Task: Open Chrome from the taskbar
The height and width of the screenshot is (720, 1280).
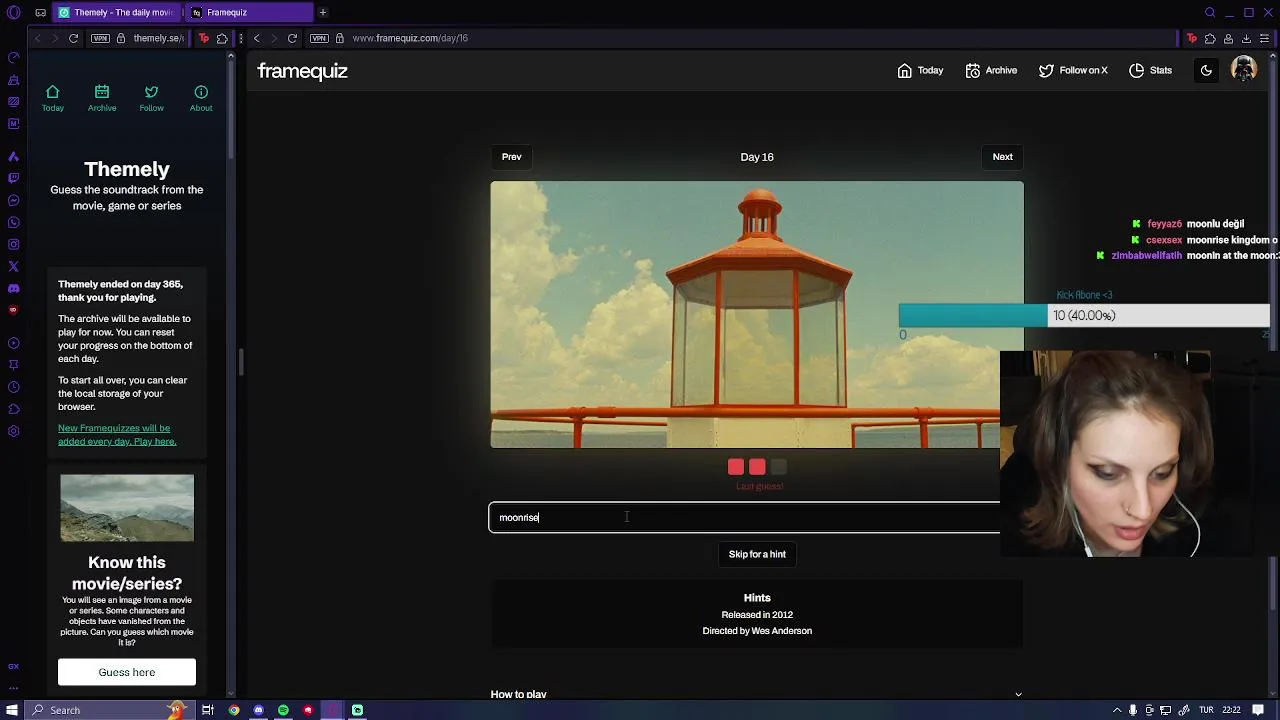Action: pos(234,710)
